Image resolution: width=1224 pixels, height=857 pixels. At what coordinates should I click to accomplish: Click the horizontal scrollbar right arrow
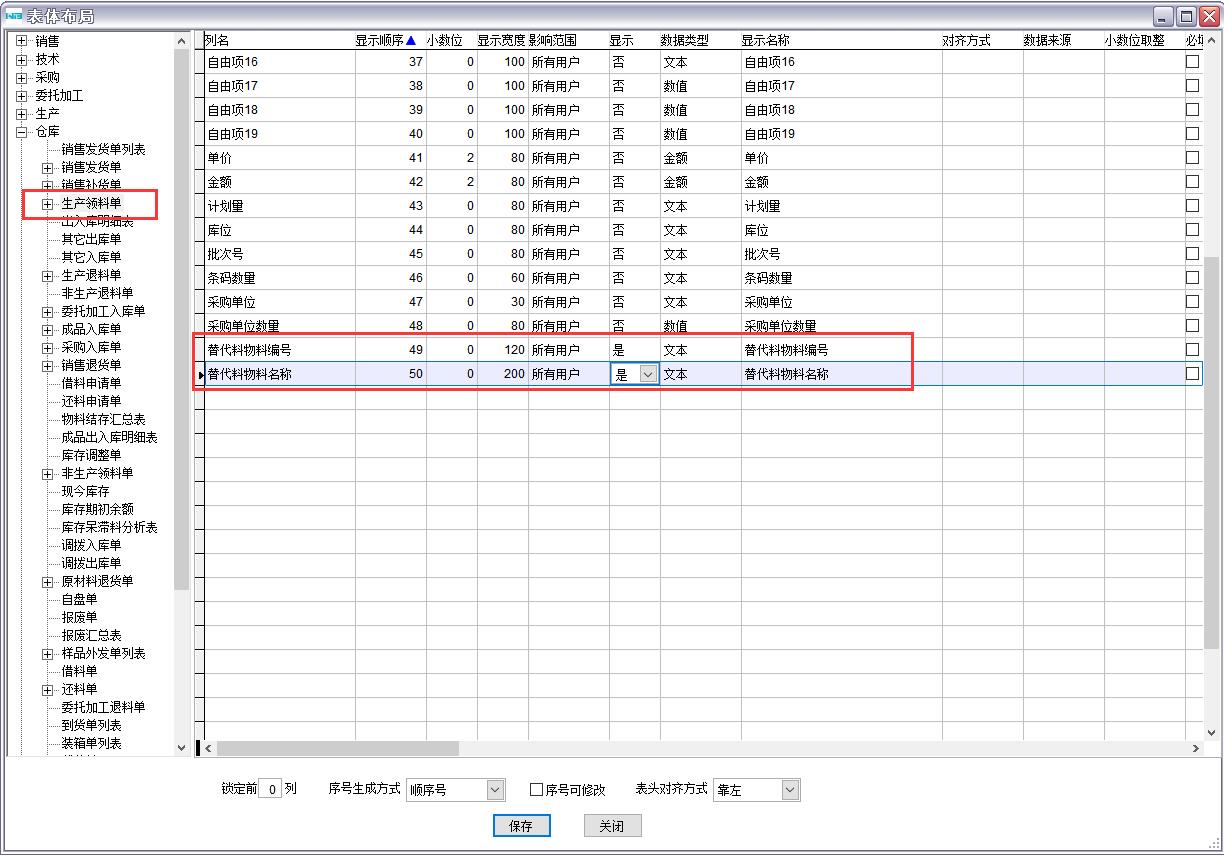1195,748
